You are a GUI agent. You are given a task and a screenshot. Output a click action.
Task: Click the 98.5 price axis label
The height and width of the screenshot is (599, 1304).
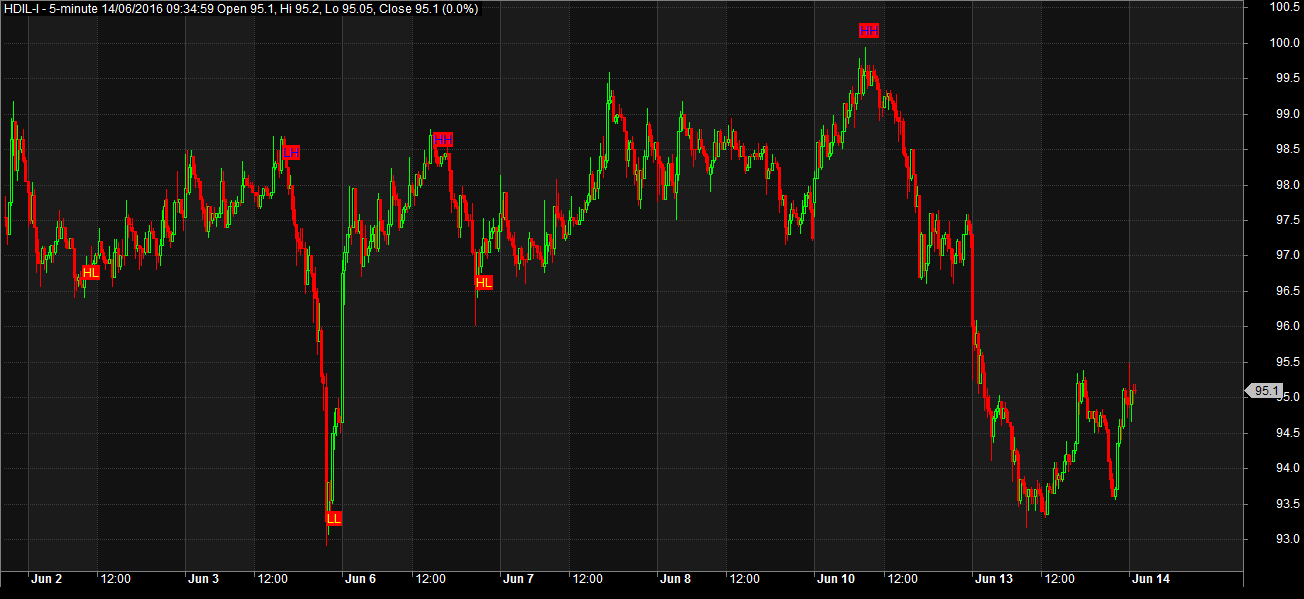(x=1287, y=150)
